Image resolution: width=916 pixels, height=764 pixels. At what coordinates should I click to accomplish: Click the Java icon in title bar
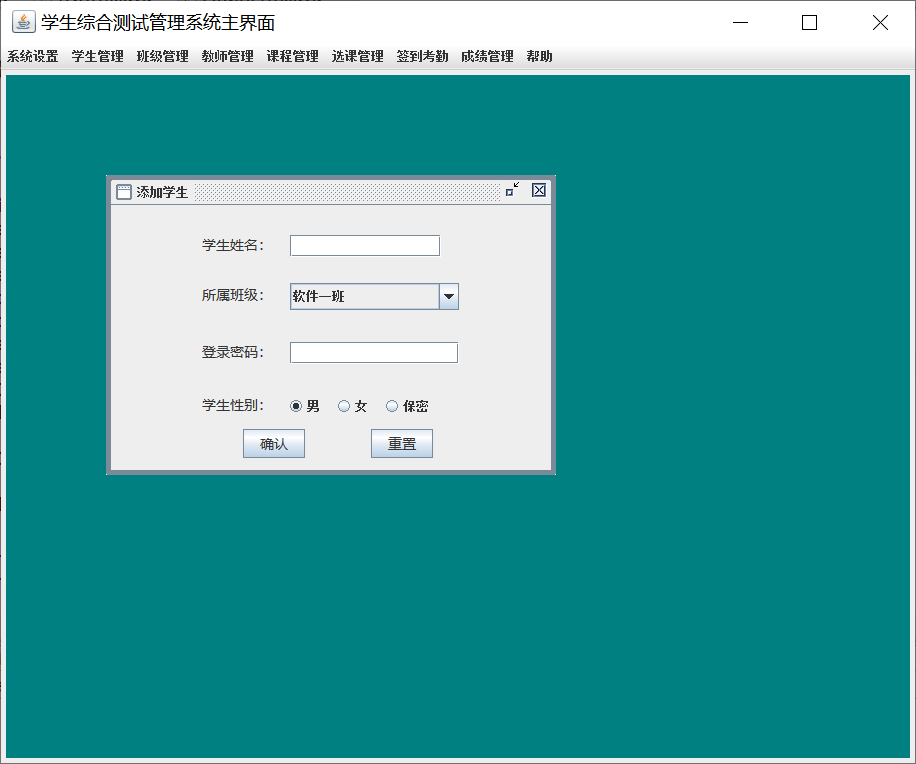(23, 22)
